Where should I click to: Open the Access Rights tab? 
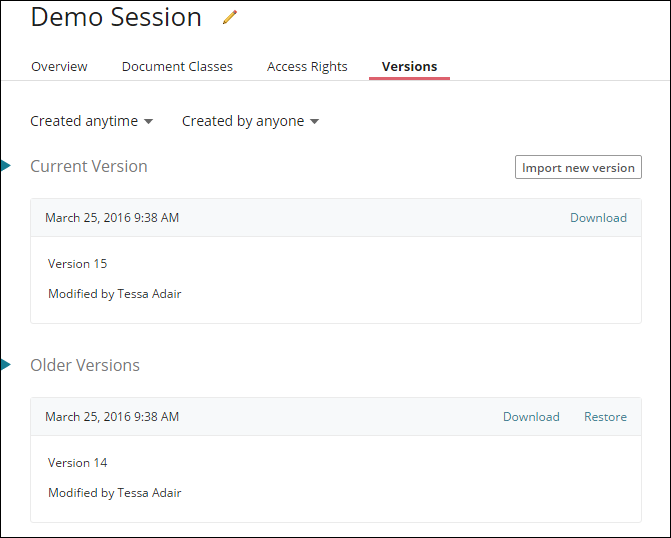[x=307, y=67]
